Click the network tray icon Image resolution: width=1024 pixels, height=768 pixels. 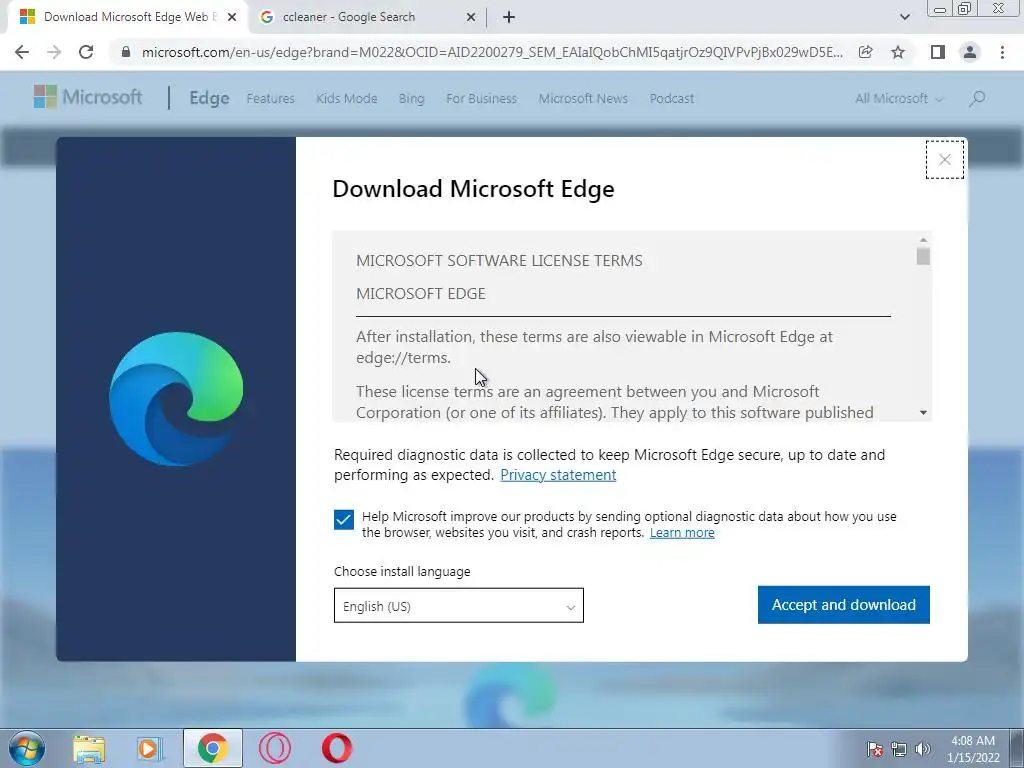coord(899,749)
